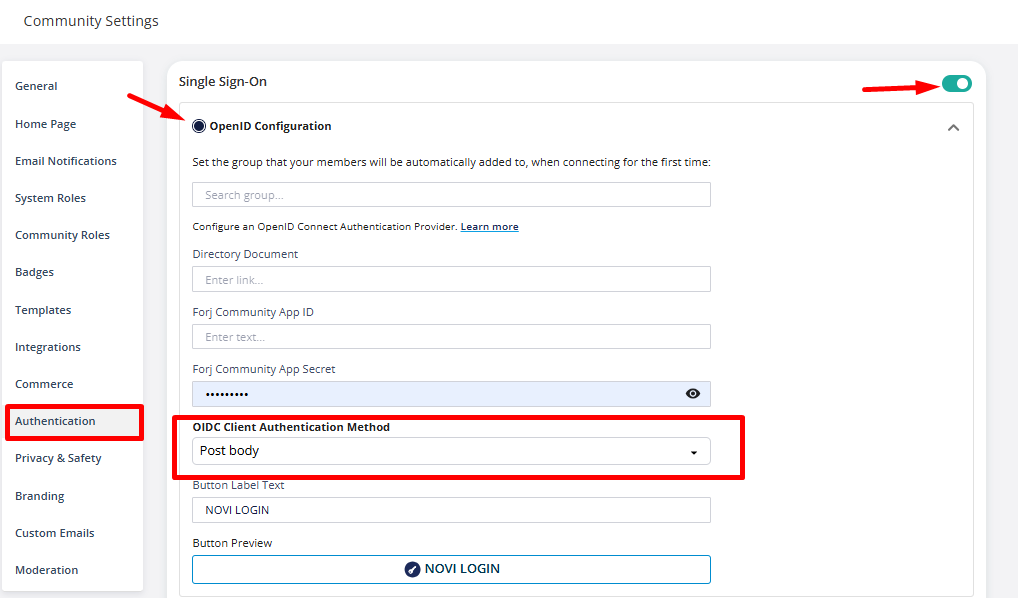Reveal the App Secret with eye icon
This screenshot has width=1018, height=598.
click(x=693, y=393)
